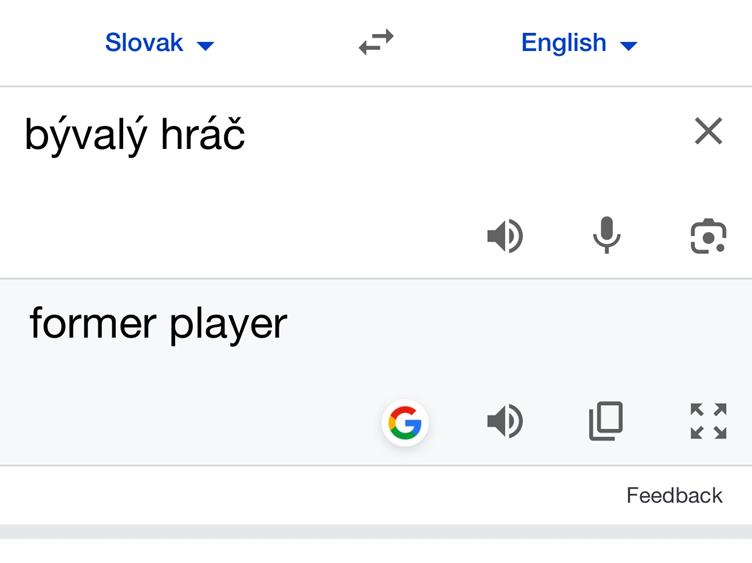Click the English language label
The image size is (752, 563).
(x=564, y=43)
